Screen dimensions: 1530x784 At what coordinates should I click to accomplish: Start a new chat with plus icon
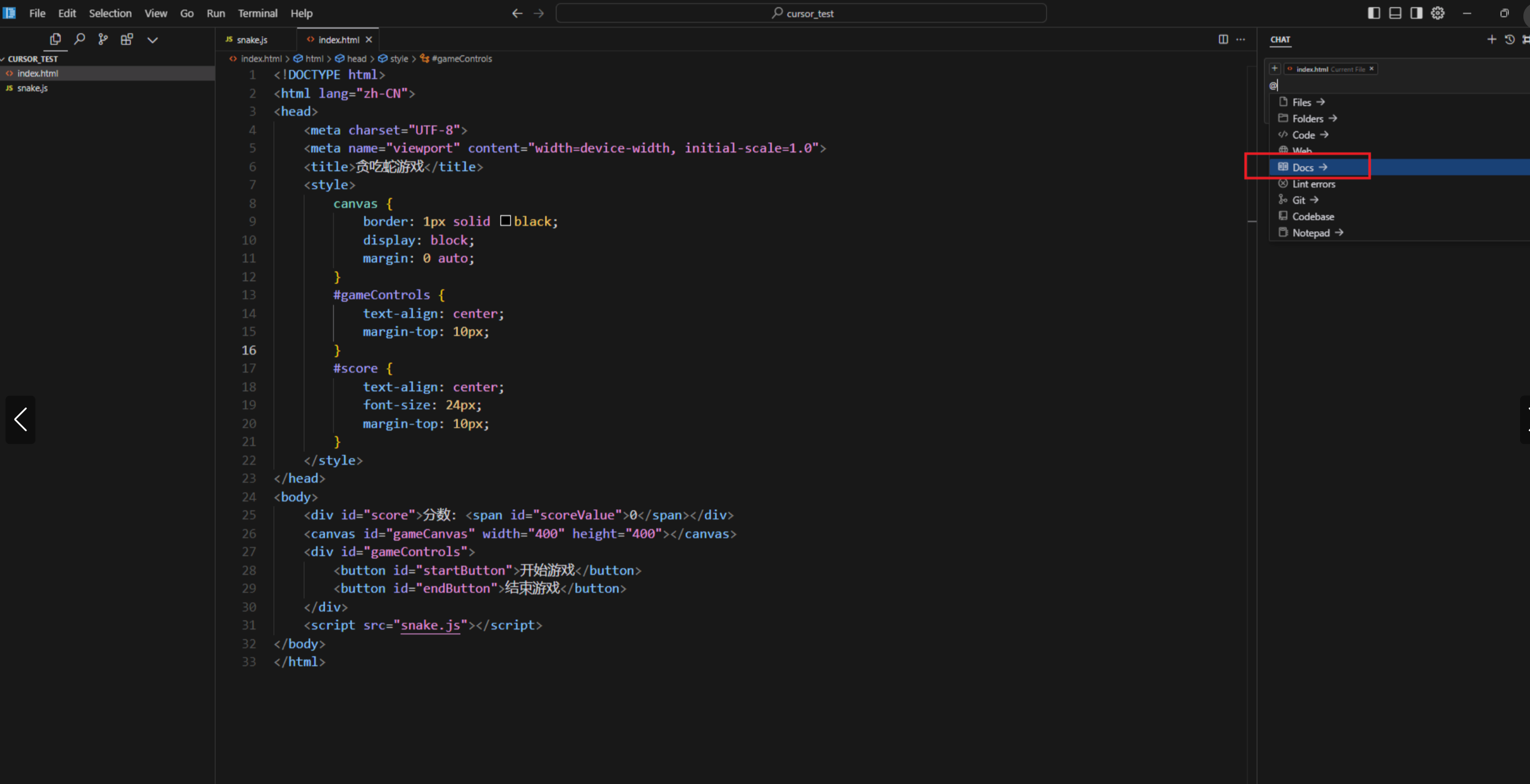(1491, 39)
